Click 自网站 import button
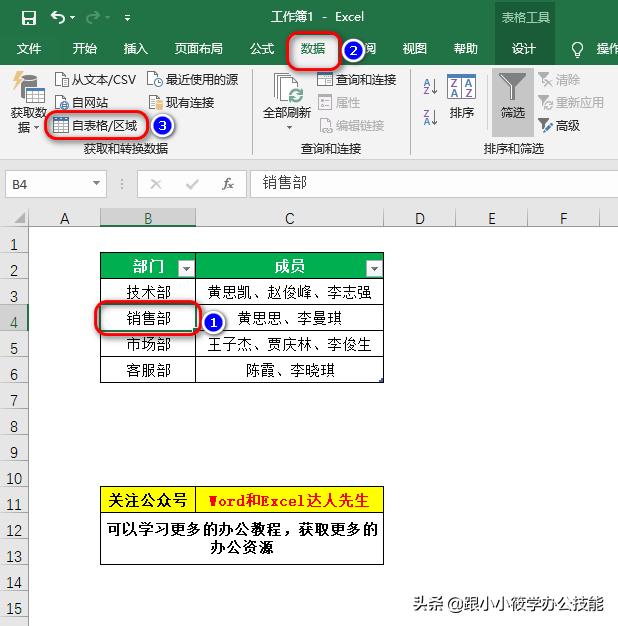The image size is (618, 626). (81, 103)
